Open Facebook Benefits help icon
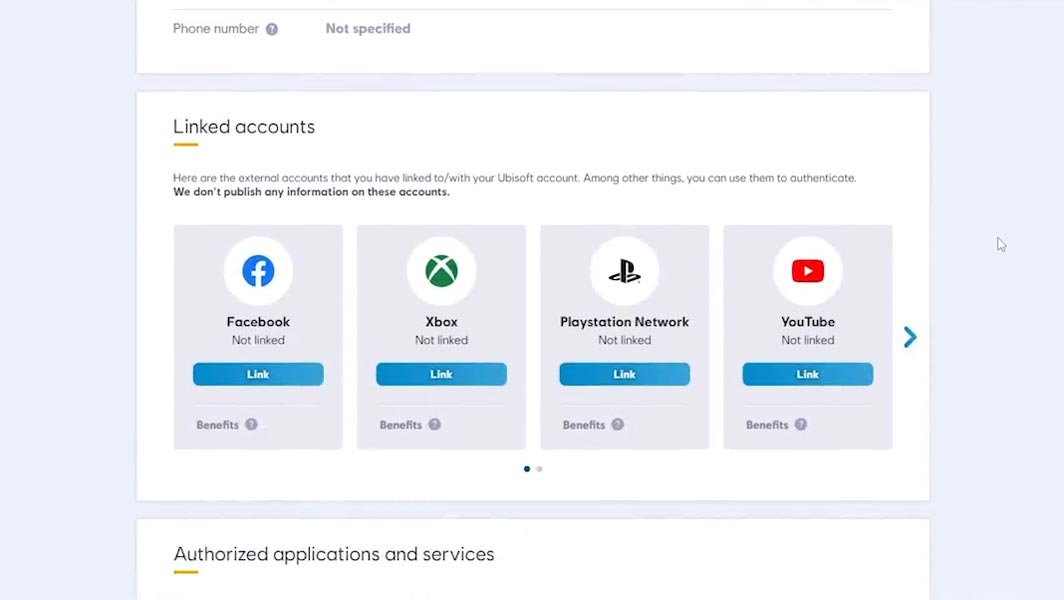The image size is (1064, 600). tap(251, 424)
